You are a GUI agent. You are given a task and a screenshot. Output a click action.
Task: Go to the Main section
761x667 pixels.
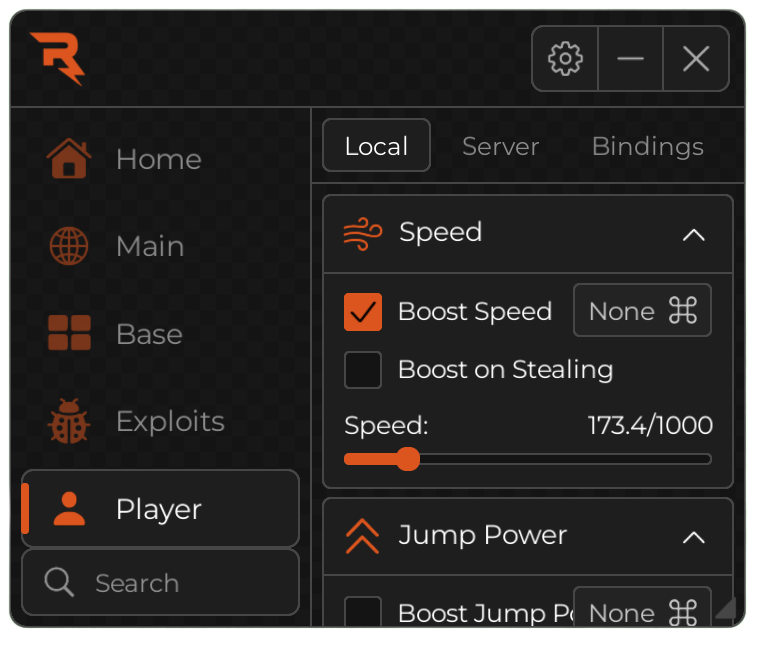point(160,246)
